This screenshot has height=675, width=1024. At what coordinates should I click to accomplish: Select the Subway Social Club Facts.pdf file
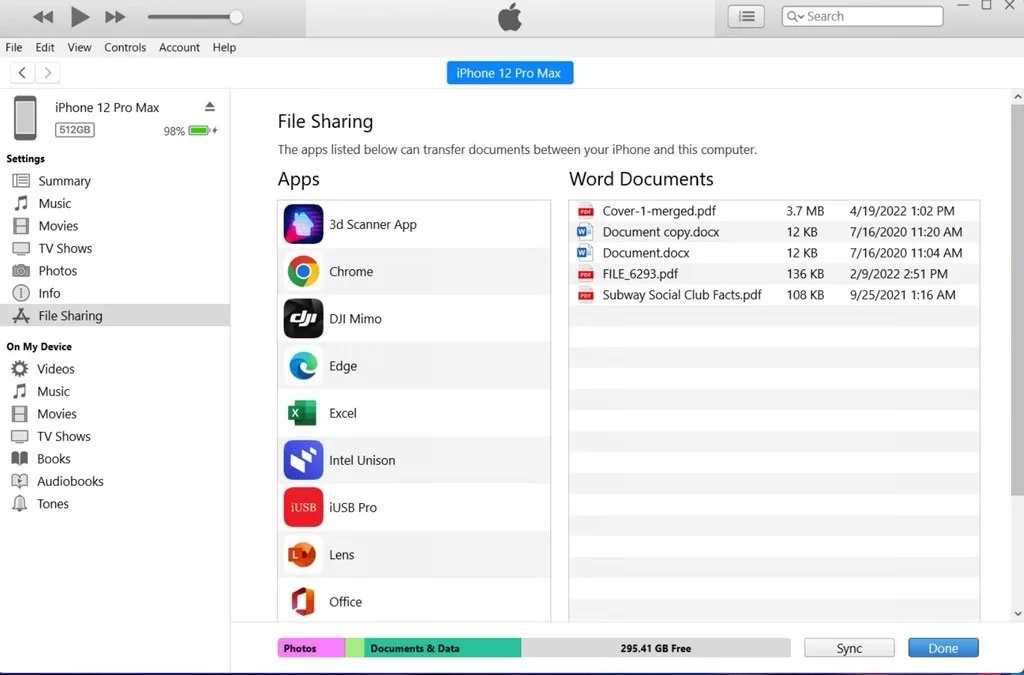click(681, 295)
